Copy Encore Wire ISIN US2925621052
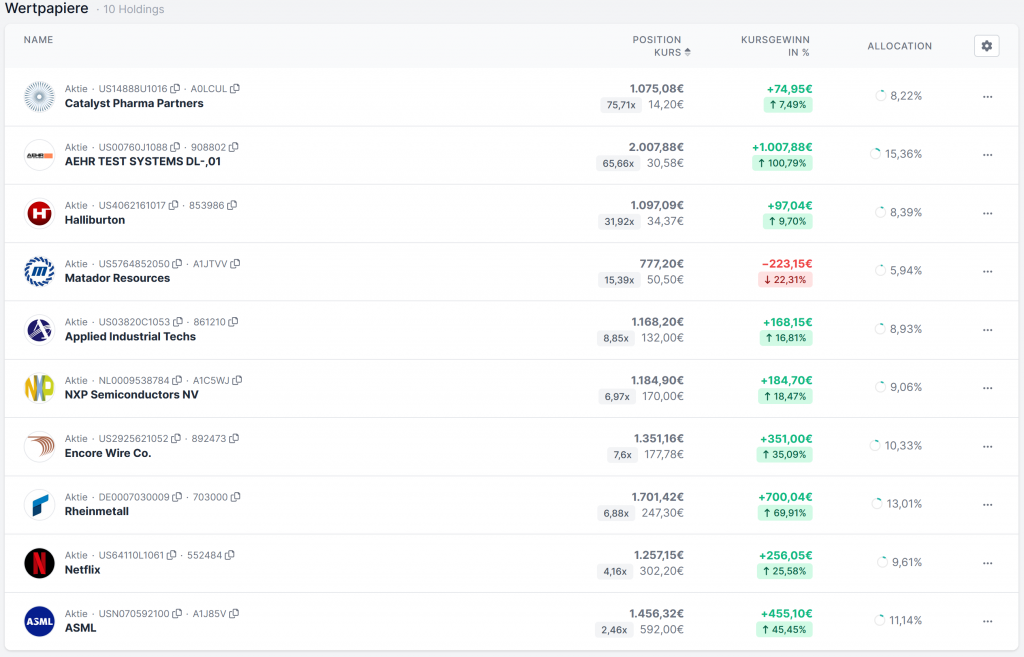The height and width of the screenshot is (657, 1024). 176,438
